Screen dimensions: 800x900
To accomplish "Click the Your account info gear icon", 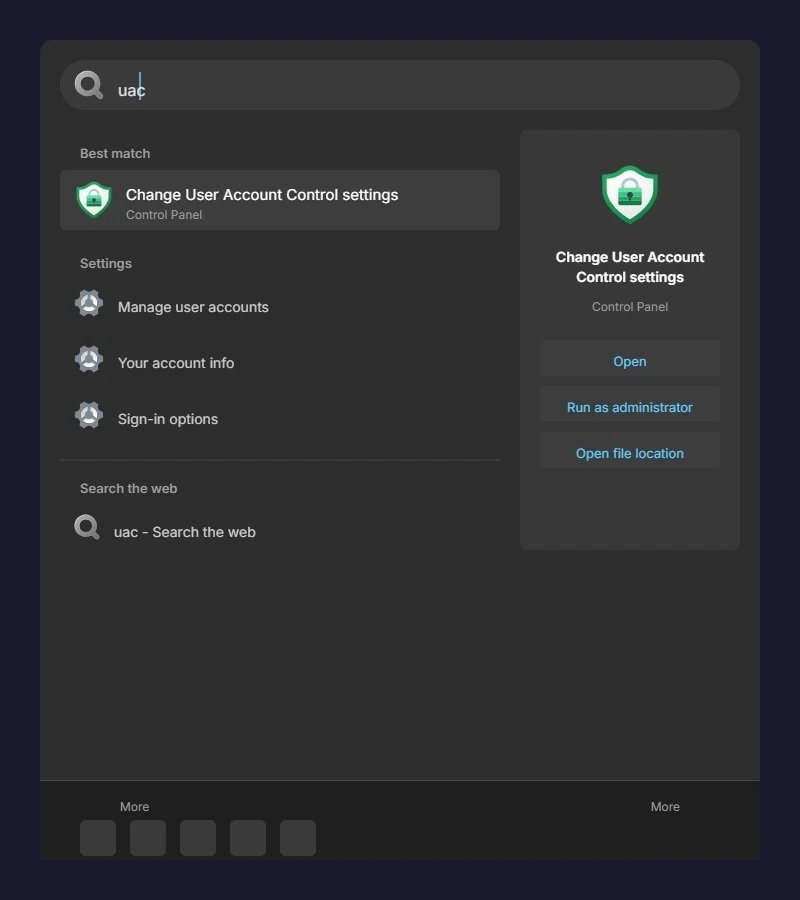I will 89,360.
